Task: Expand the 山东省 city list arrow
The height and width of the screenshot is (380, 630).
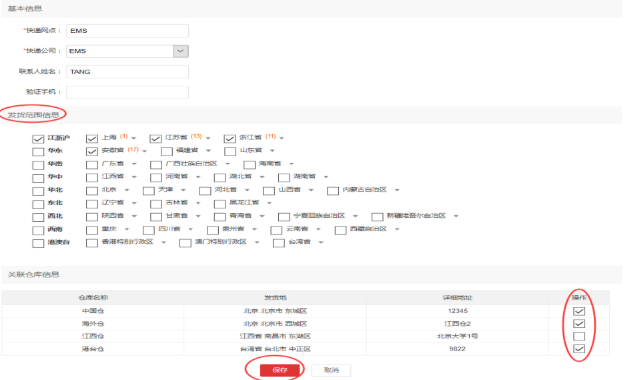Action: click(x=272, y=151)
